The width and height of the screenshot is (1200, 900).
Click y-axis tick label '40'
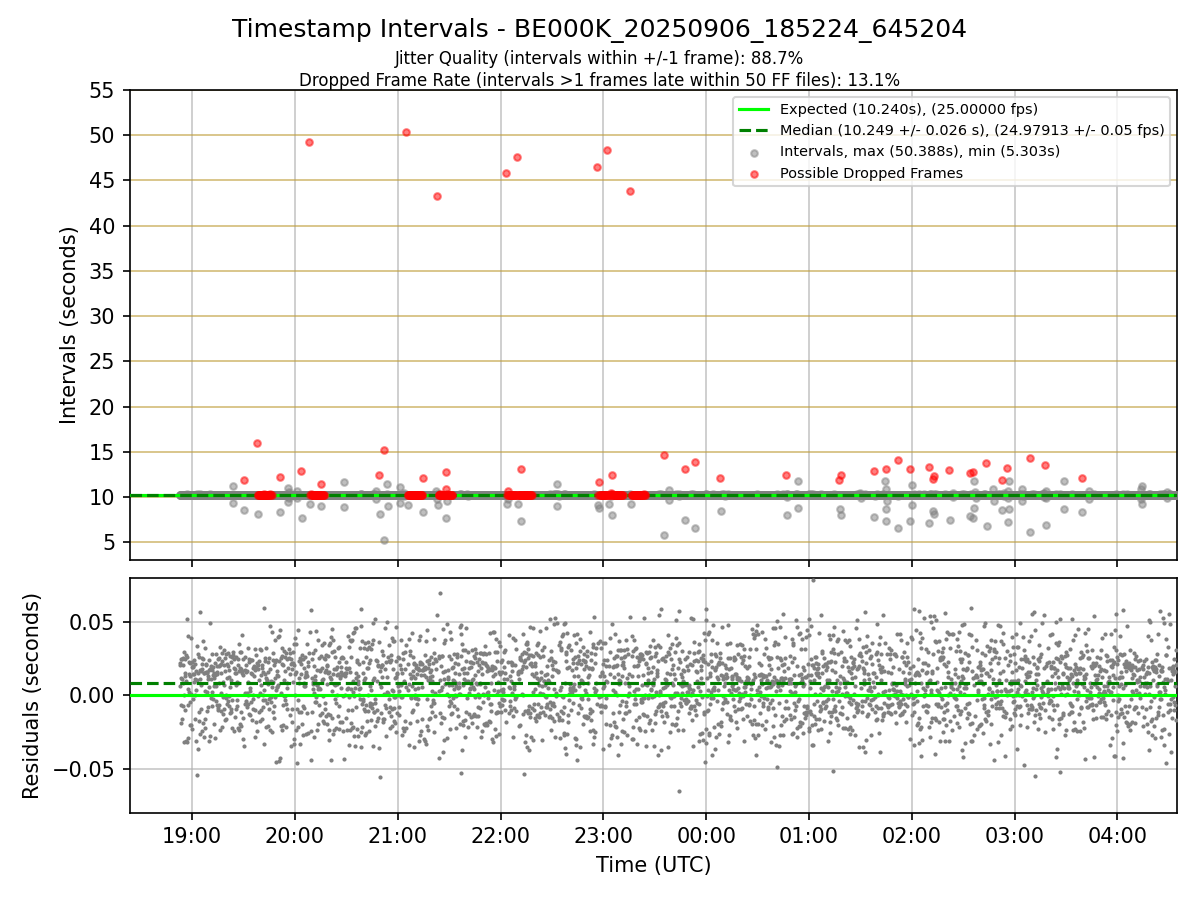[x=103, y=226]
